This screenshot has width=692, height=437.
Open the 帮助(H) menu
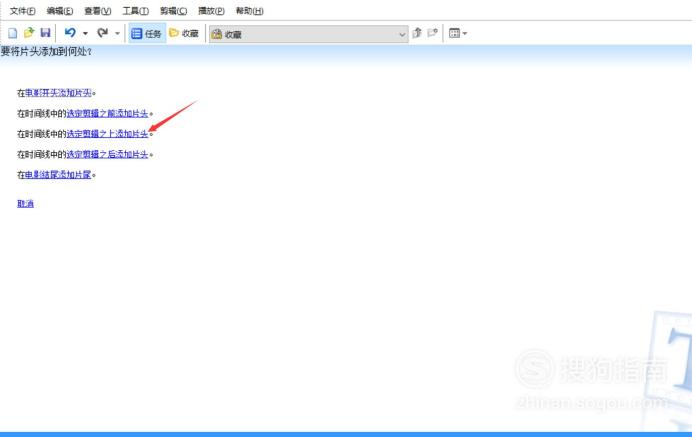[249, 11]
